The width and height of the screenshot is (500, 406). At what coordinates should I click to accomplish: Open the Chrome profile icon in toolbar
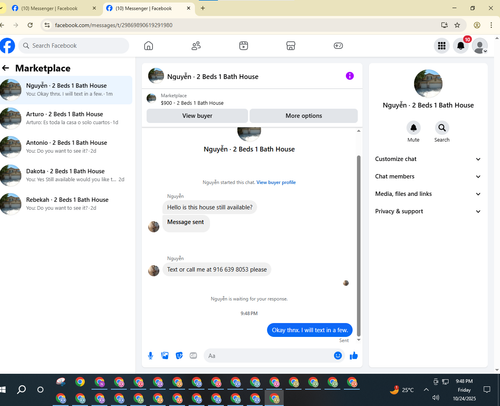(477, 25)
